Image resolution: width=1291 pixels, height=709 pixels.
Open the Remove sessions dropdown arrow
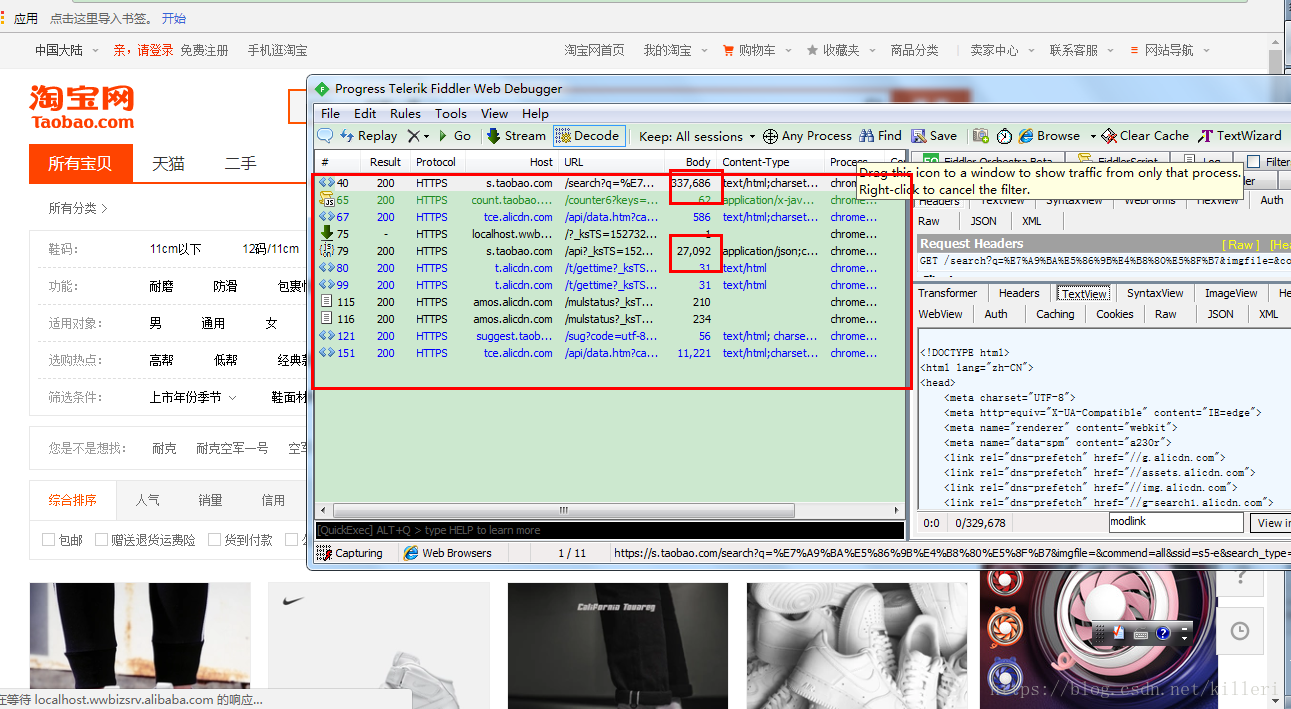(426, 137)
